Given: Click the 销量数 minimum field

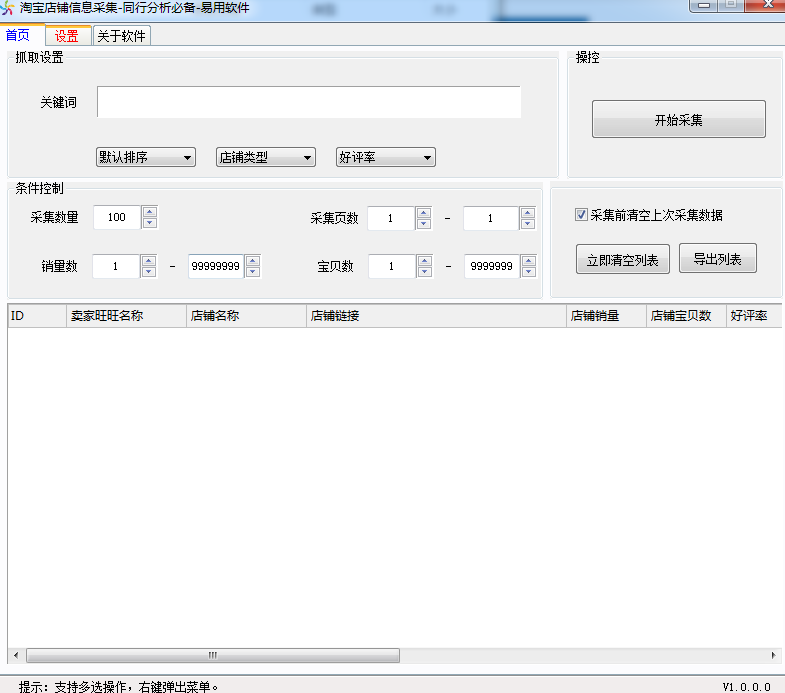Looking at the screenshot, I should coord(116,266).
